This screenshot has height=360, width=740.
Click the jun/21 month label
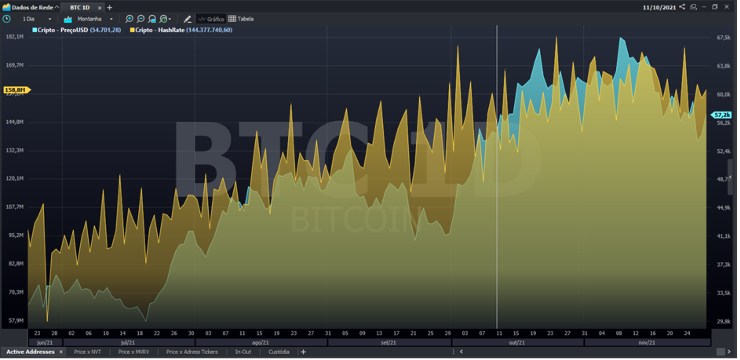pos(45,343)
